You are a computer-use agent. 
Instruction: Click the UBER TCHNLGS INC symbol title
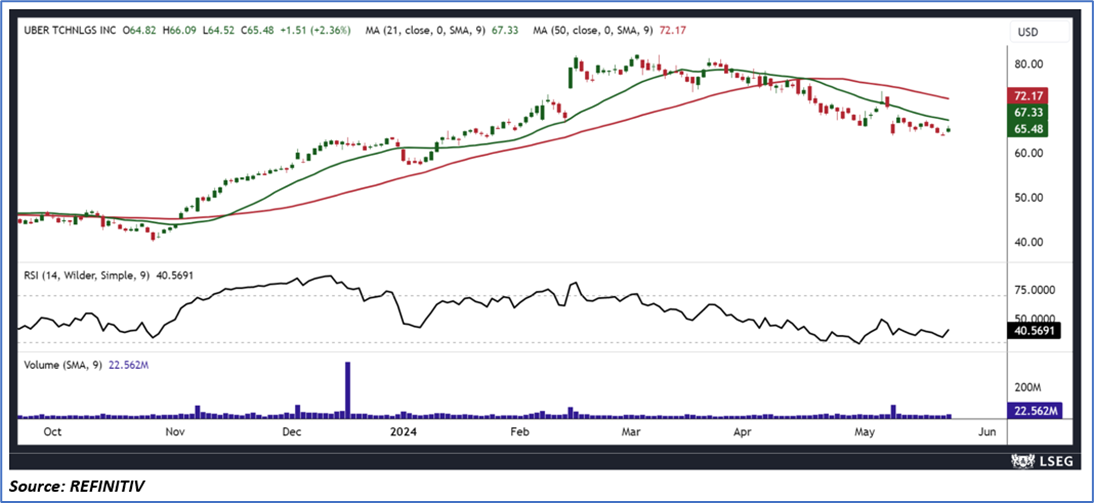[x=69, y=31]
